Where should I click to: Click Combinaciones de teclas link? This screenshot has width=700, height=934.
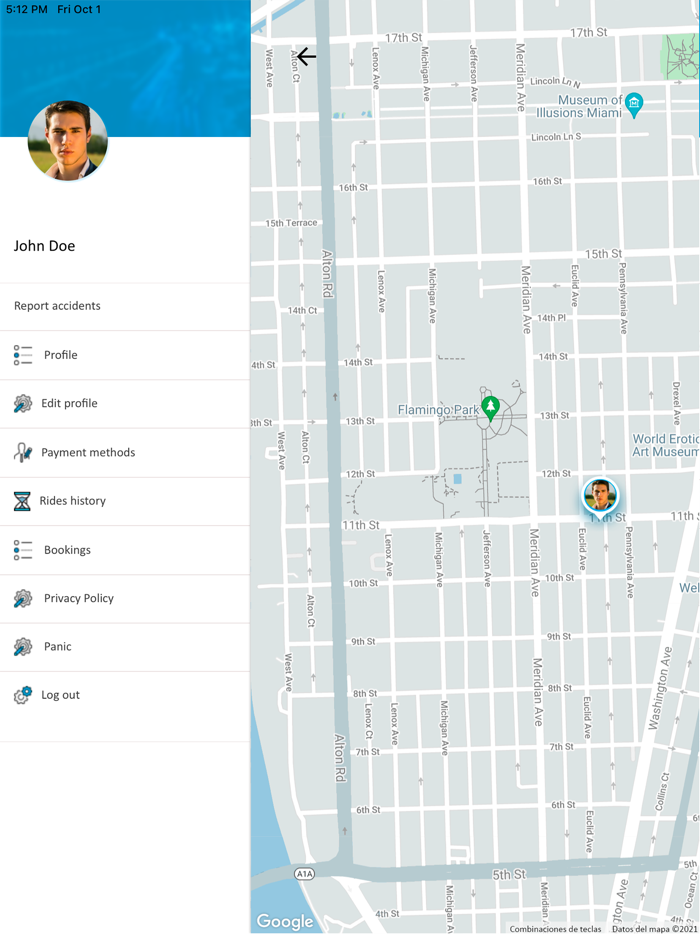coord(555,929)
